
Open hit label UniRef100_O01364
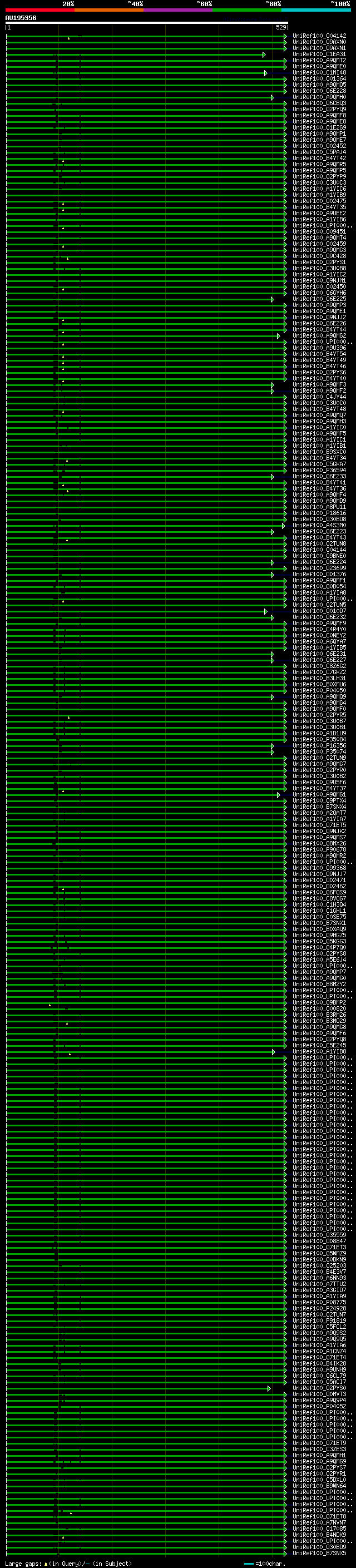tap(319, 78)
